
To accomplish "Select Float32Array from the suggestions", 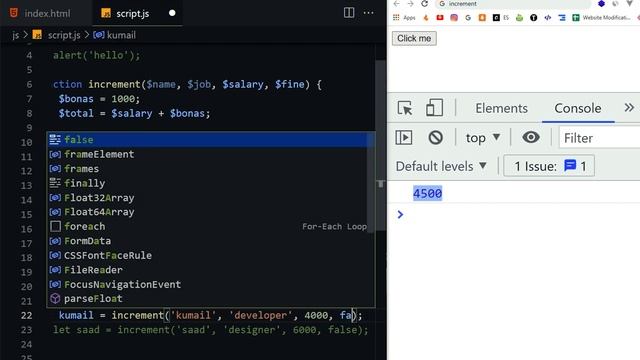I will (207, 198).
